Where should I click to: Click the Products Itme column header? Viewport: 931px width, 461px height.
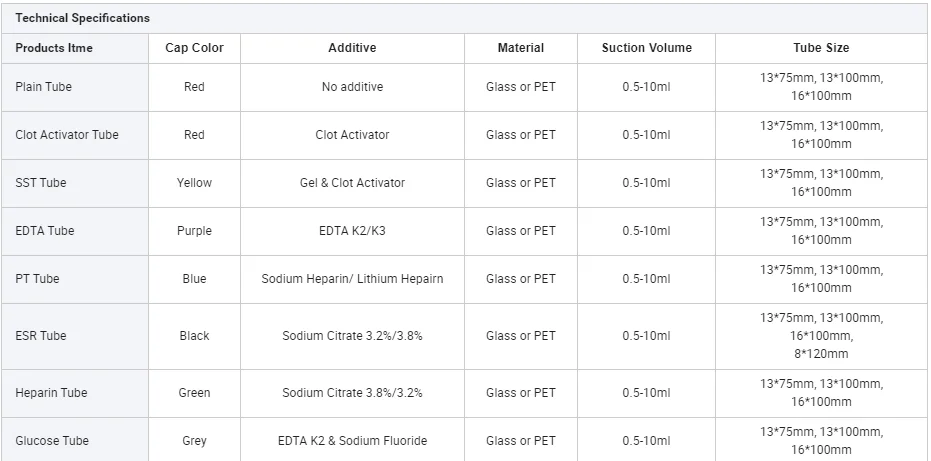click(54, 48)
